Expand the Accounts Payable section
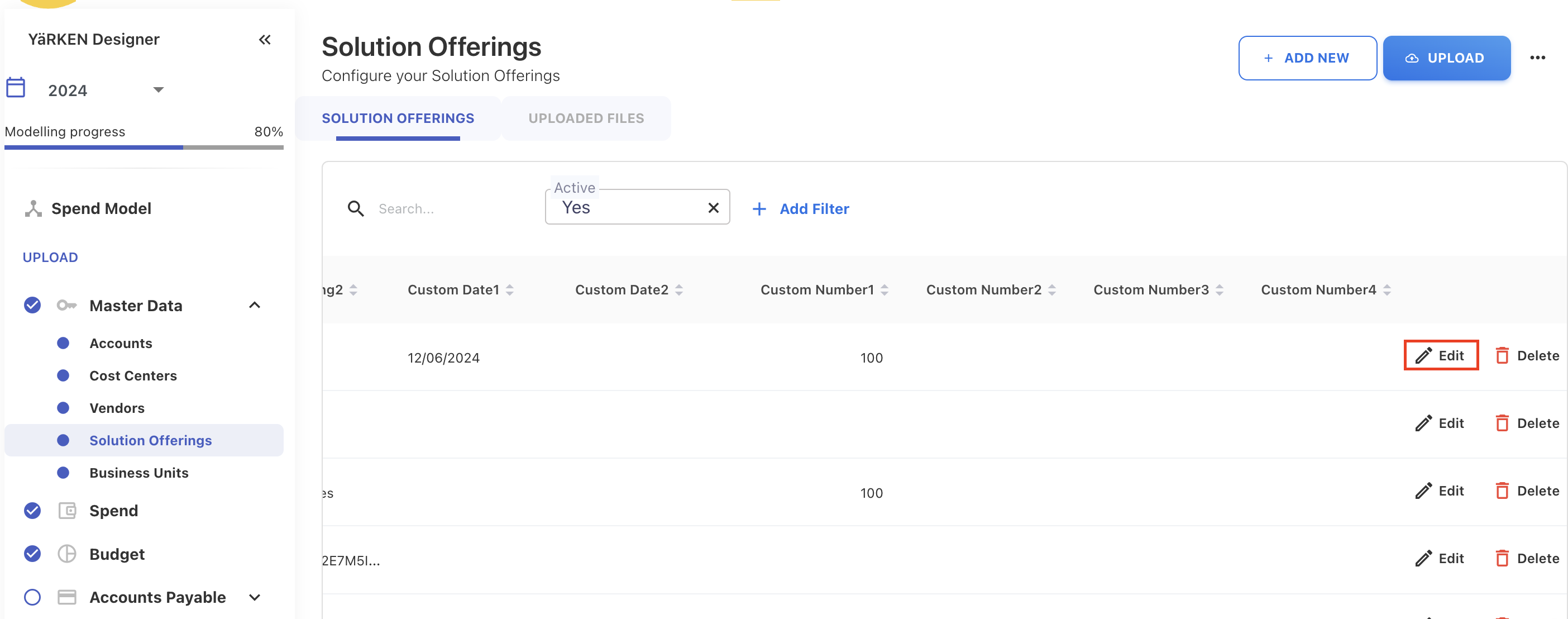1568x619 pixels. pos(255,597)
